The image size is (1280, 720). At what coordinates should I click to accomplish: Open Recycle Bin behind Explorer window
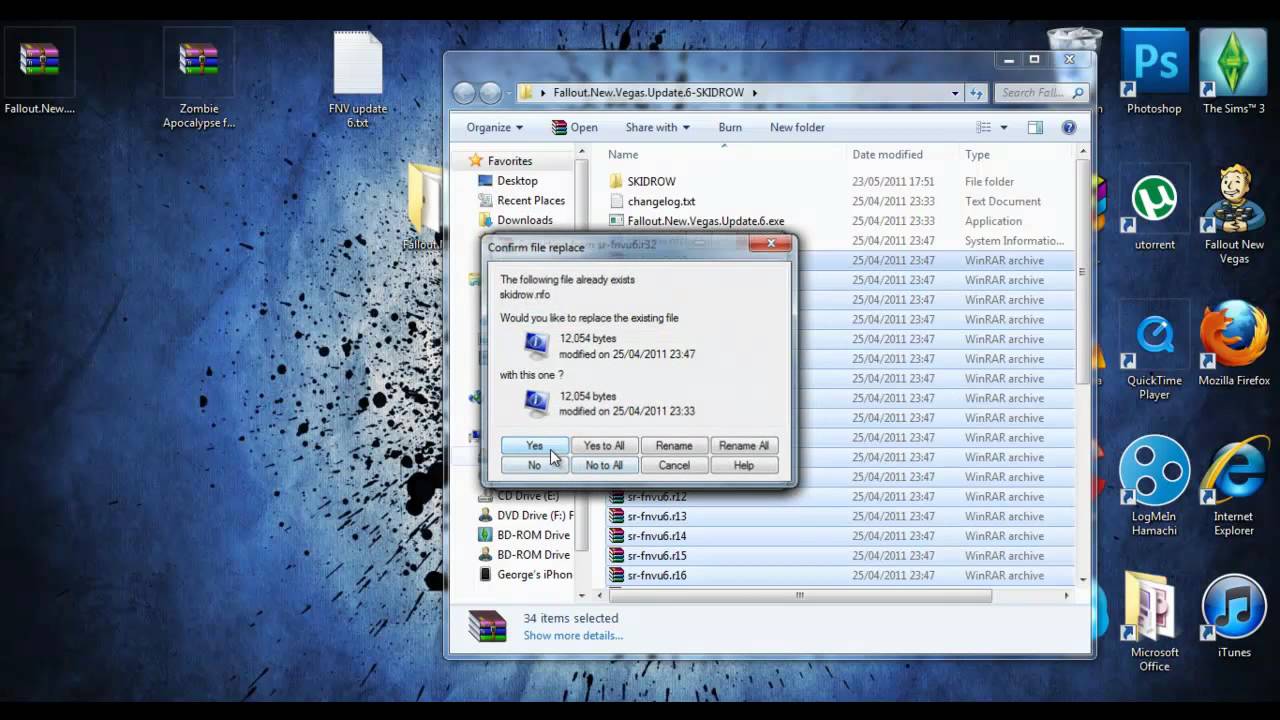coord(1073,39)
